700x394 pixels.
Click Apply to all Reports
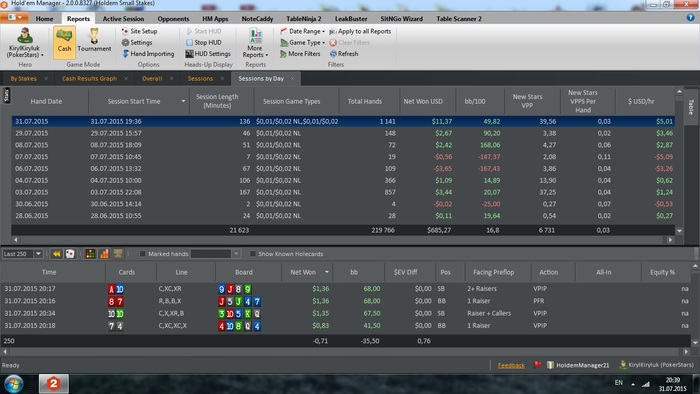coord(360,31)
